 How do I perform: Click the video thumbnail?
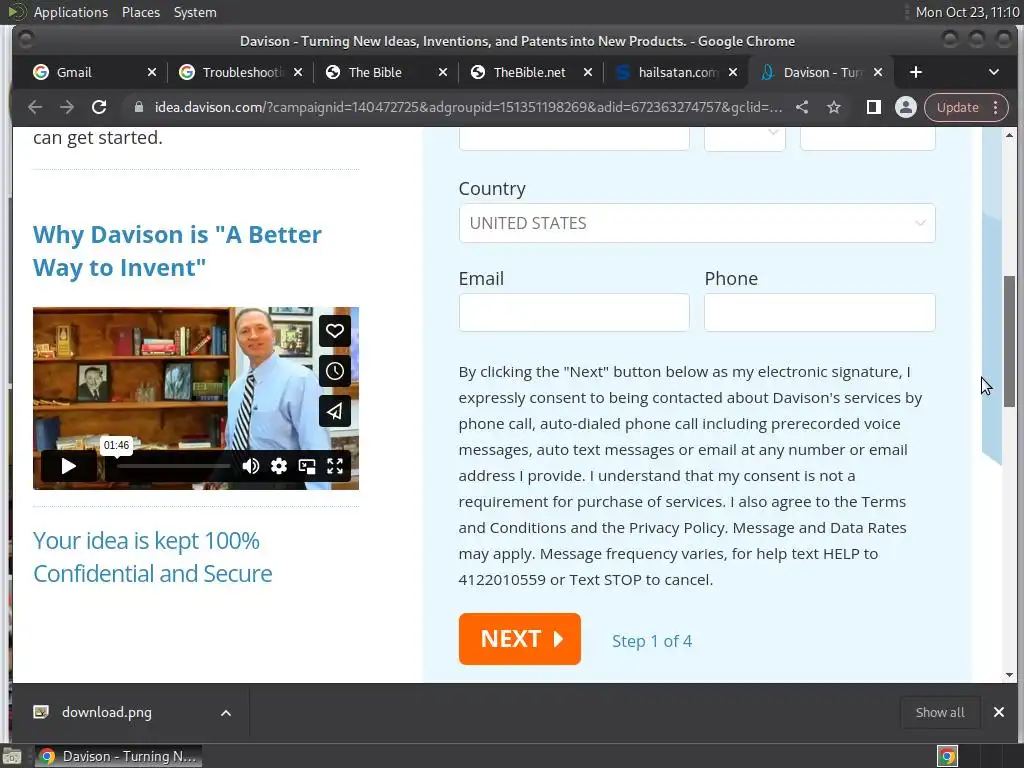196,398
